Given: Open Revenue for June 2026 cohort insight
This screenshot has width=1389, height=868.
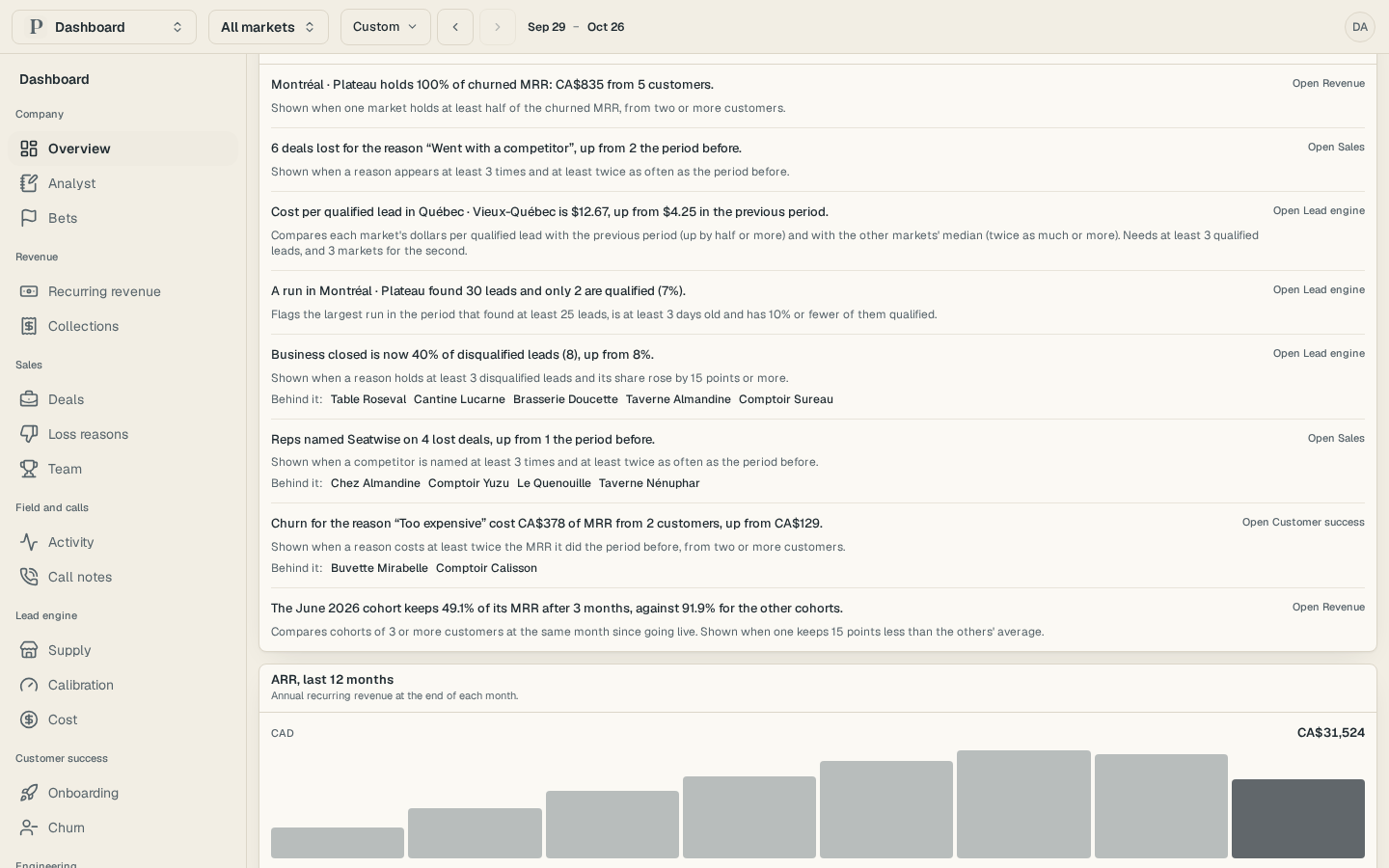Looking at the screenshot, I should coord(1328,608).
